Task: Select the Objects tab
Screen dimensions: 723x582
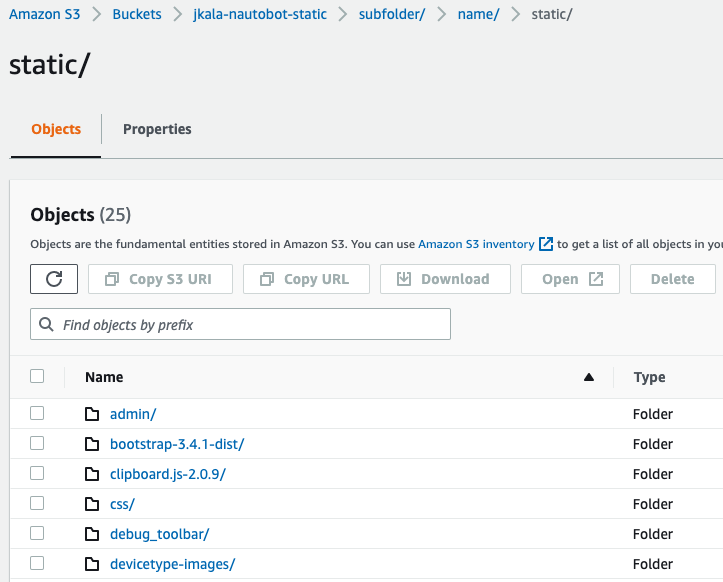Action: (x=56, y=129)
